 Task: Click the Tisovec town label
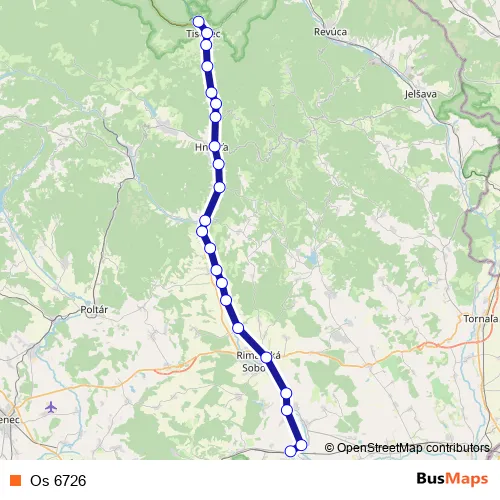203,34
